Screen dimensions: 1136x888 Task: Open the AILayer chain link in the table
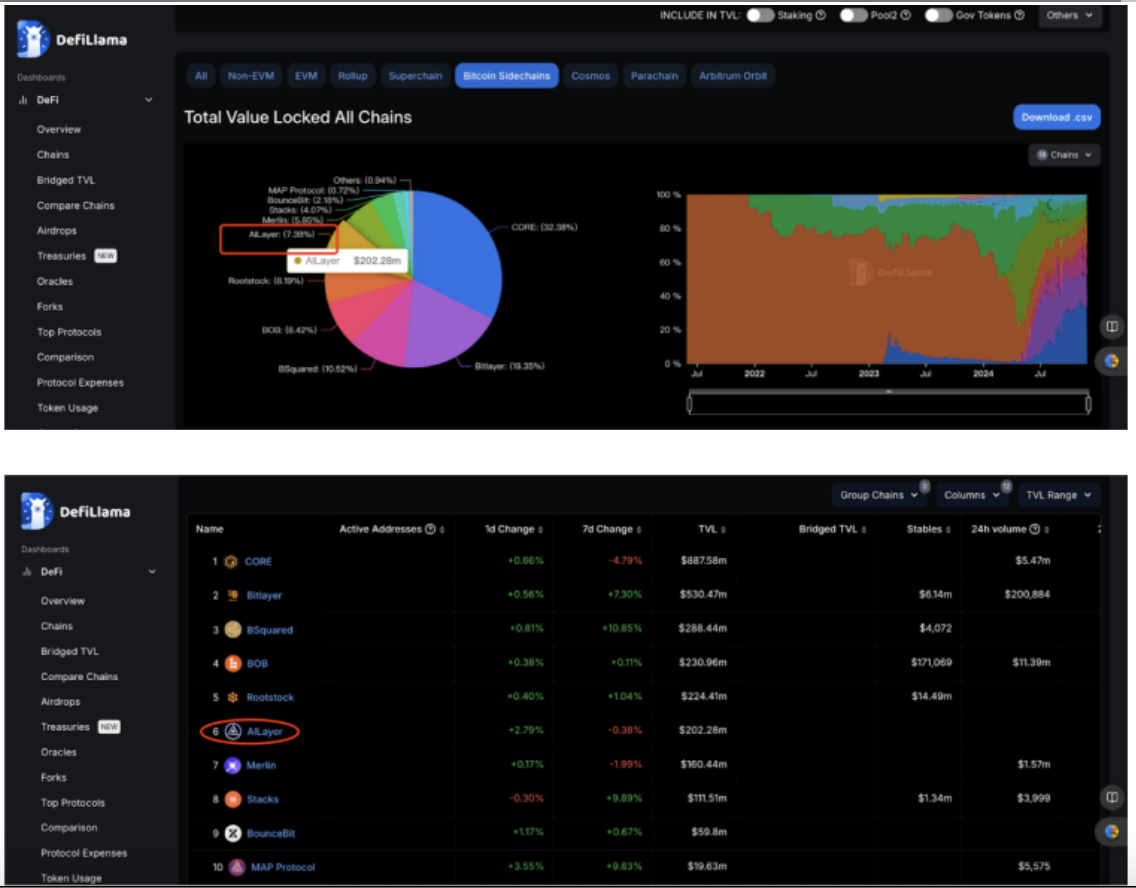264,732
